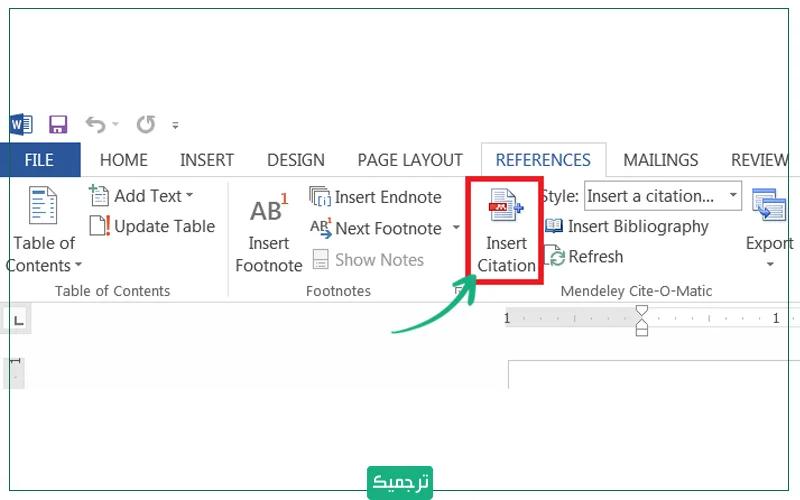Click Insert Endnote

(376, 197)
